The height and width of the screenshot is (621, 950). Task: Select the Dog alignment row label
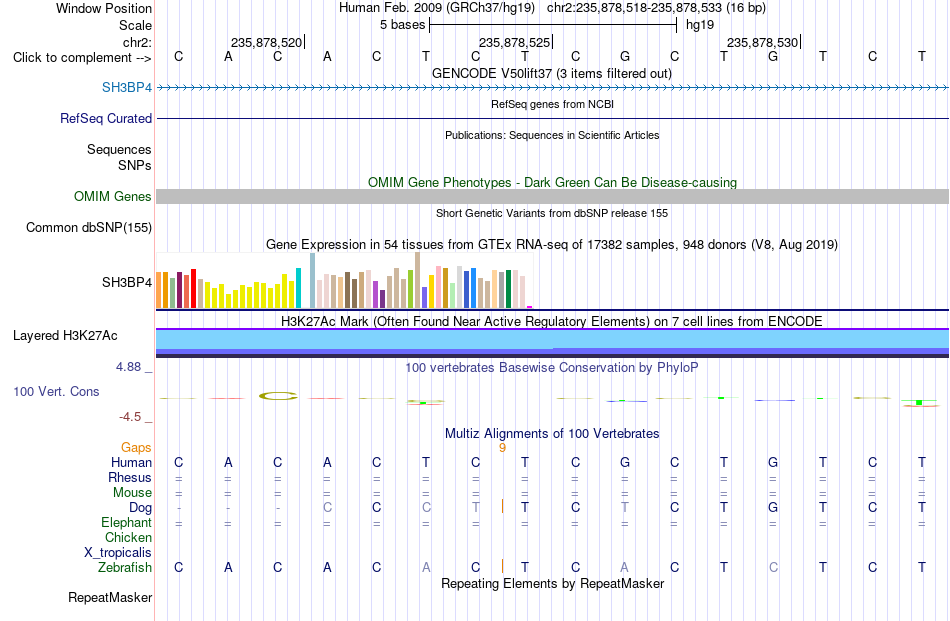click(x=140, y=508)
